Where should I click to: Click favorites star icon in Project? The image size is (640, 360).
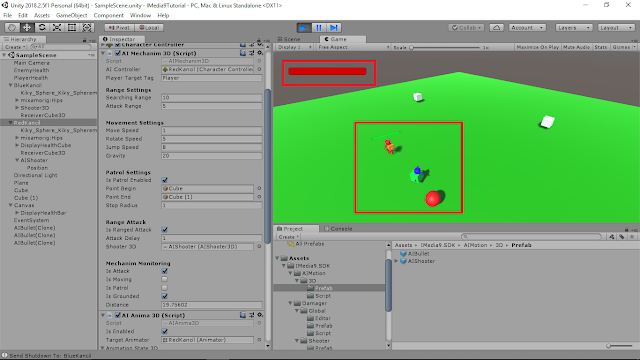(632, 237)
